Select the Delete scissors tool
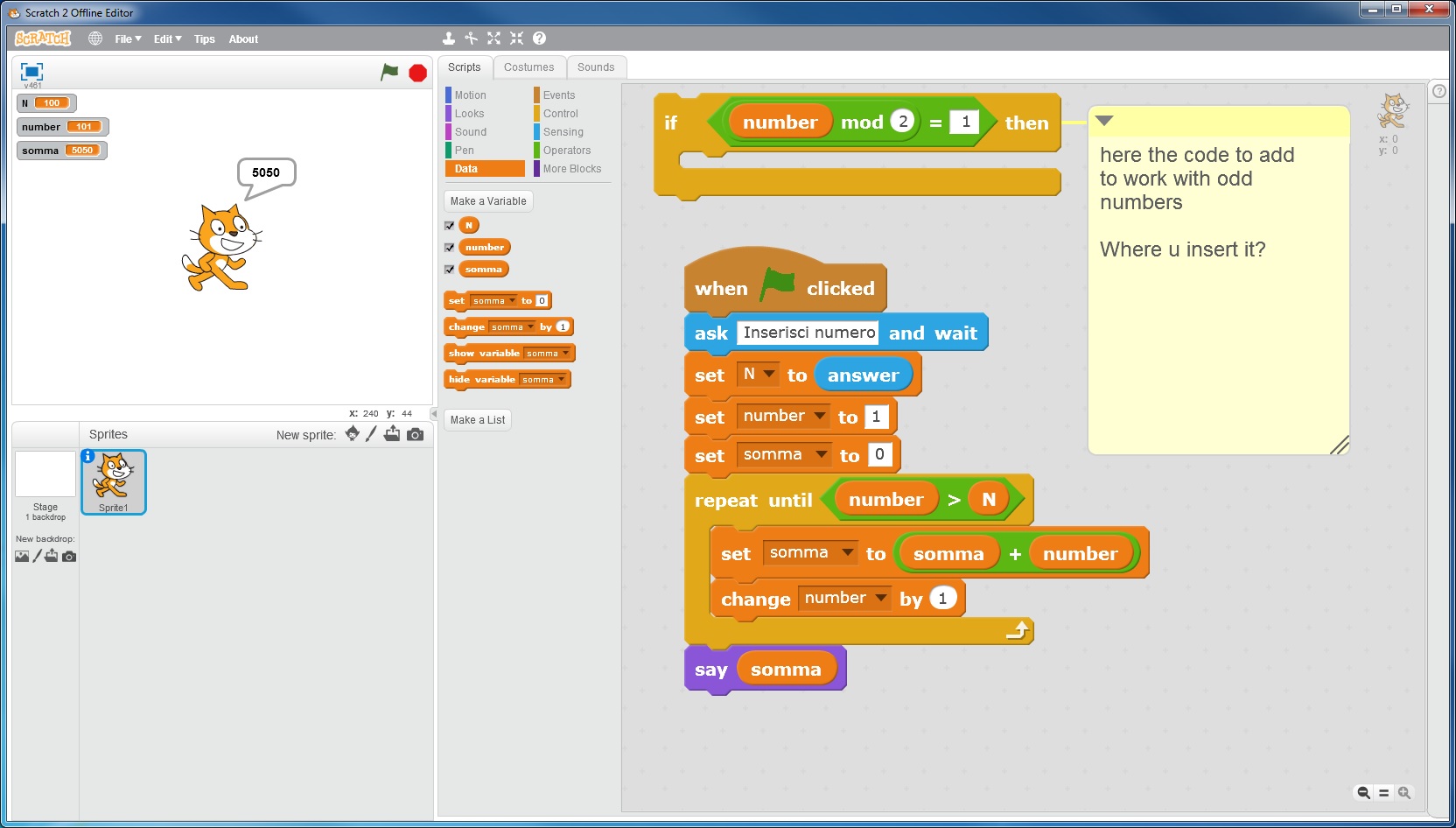This screenshot has width=1456, height=828. tap(471, 39)
